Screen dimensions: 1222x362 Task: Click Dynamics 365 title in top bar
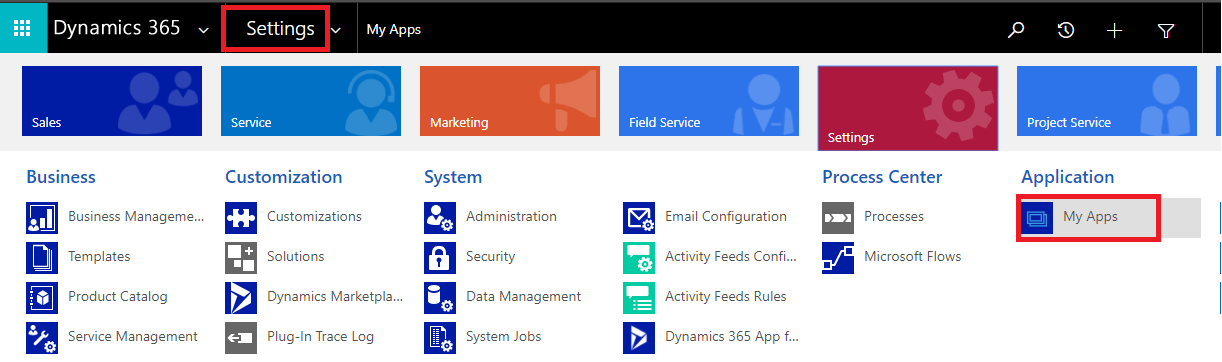coord(117,28)
